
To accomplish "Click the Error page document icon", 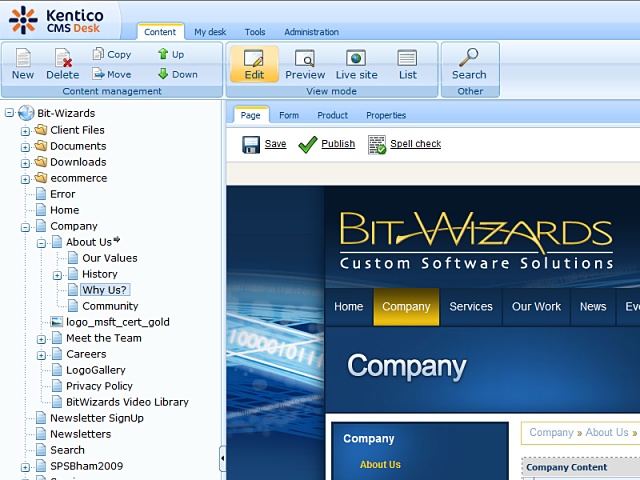I will pos(41,194).
